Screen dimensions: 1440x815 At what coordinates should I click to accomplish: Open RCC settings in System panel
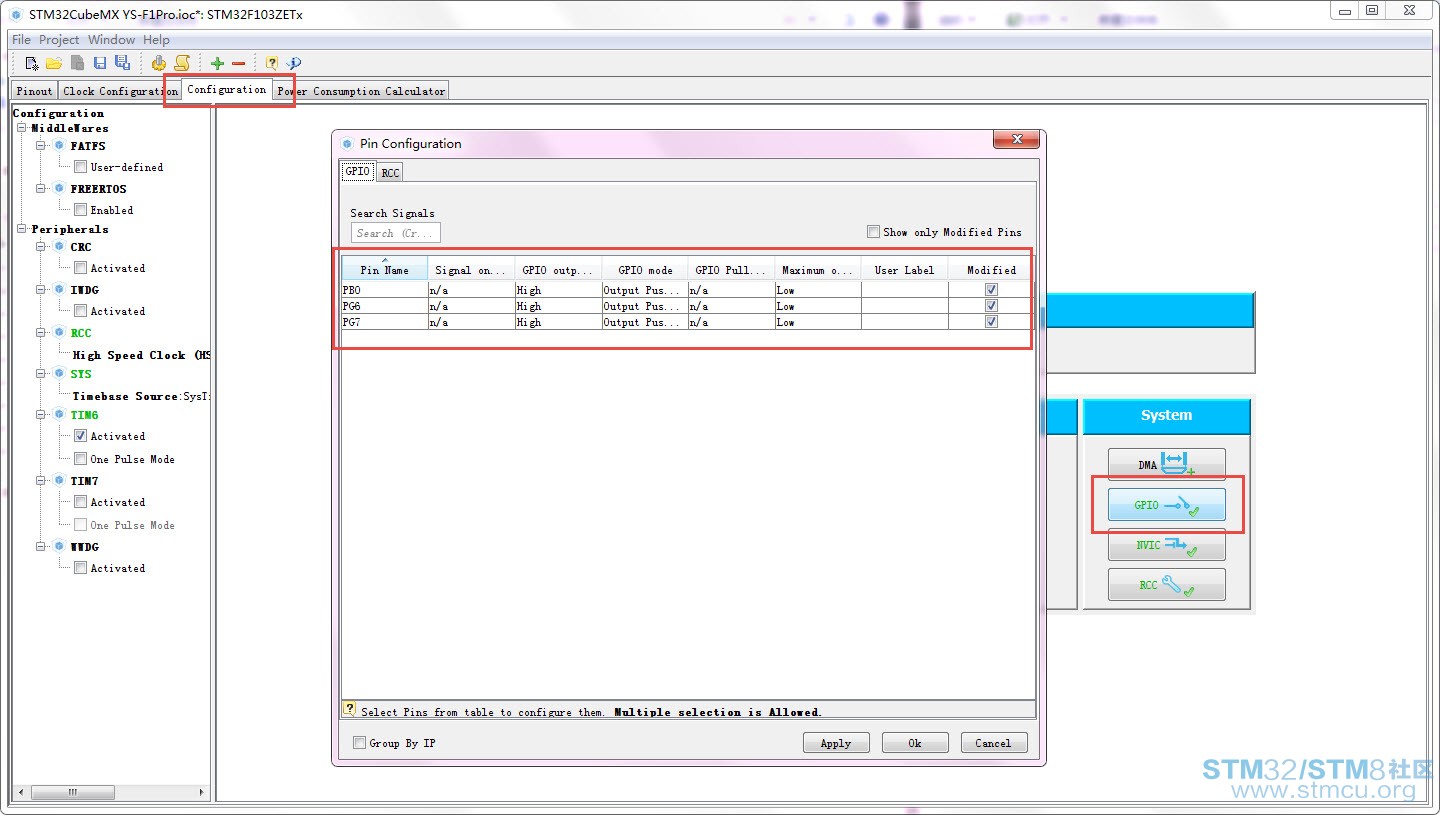coord(1166,585)
